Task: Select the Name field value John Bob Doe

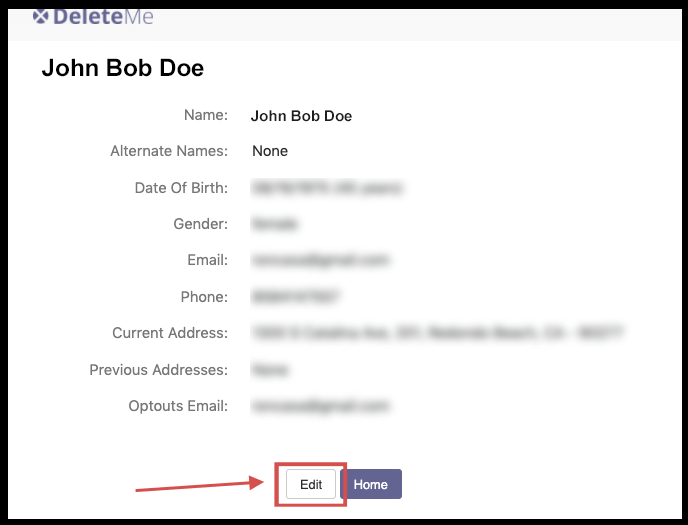Action: [301, 115]
